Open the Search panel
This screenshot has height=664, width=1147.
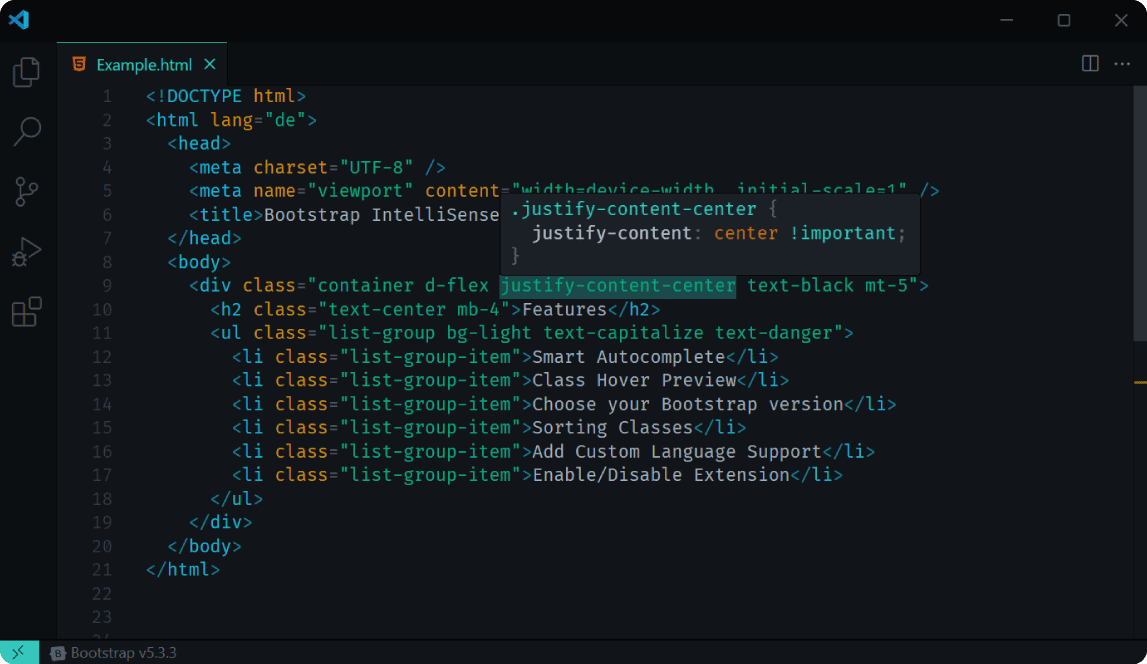(x=26, y=131)
